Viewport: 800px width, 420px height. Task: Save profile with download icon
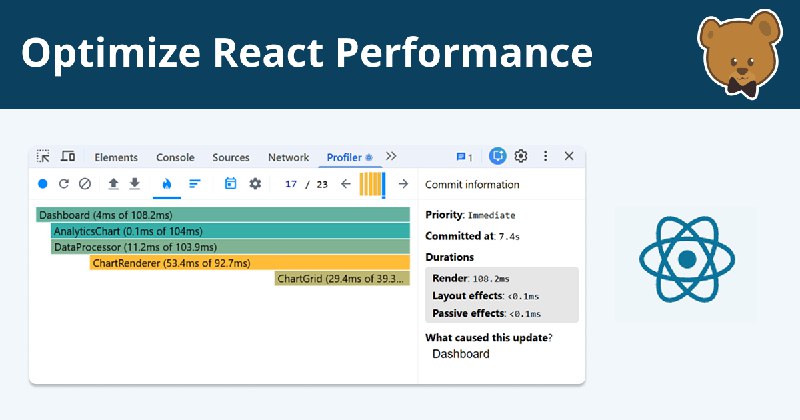[135, 184]
